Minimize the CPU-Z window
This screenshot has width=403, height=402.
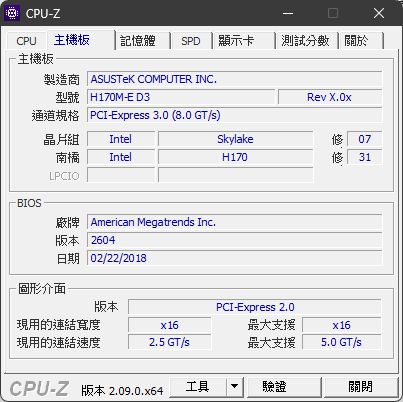(x=288, y=13)
